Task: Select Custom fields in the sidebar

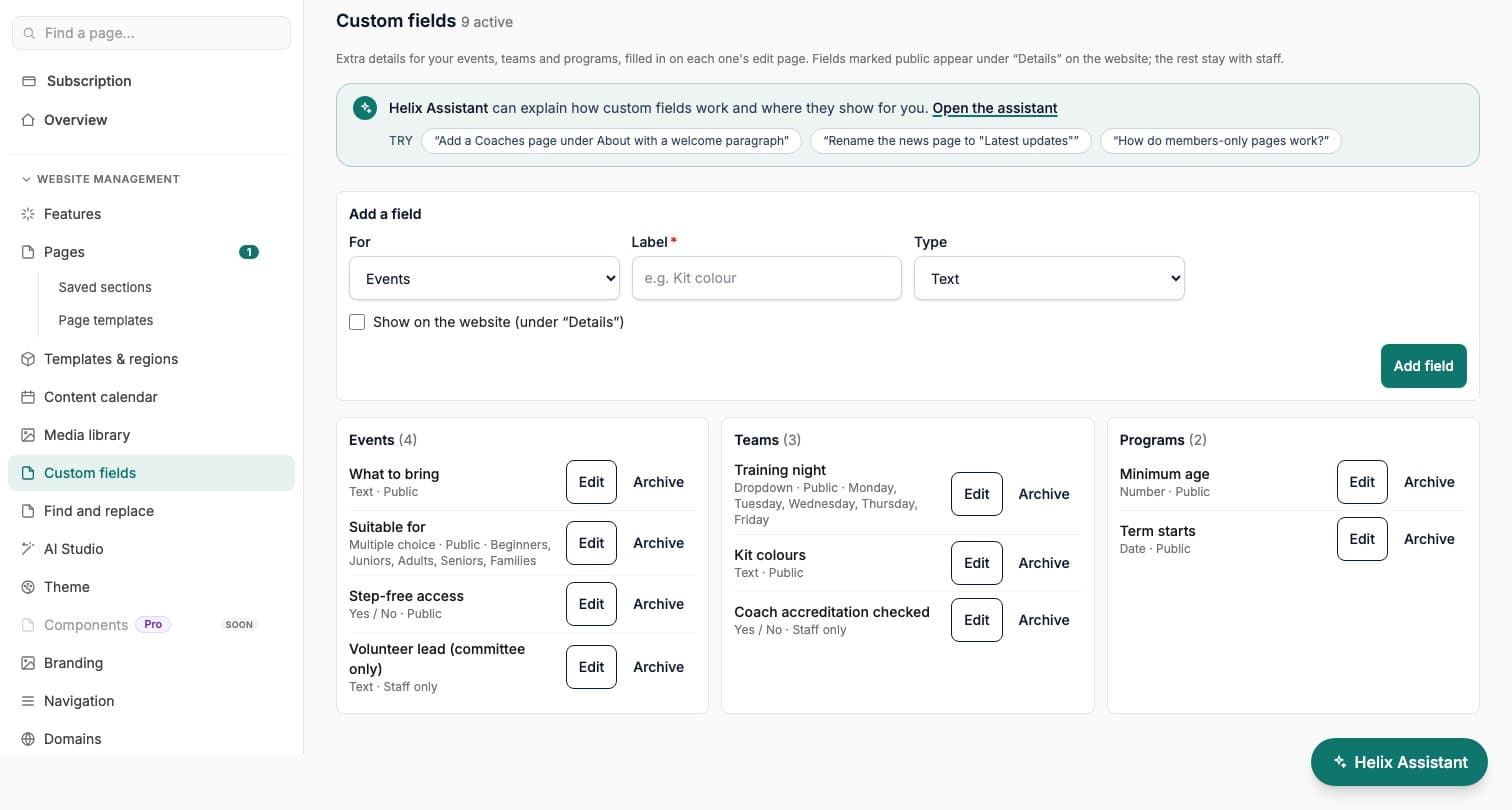Action: [x=151, y=473]
